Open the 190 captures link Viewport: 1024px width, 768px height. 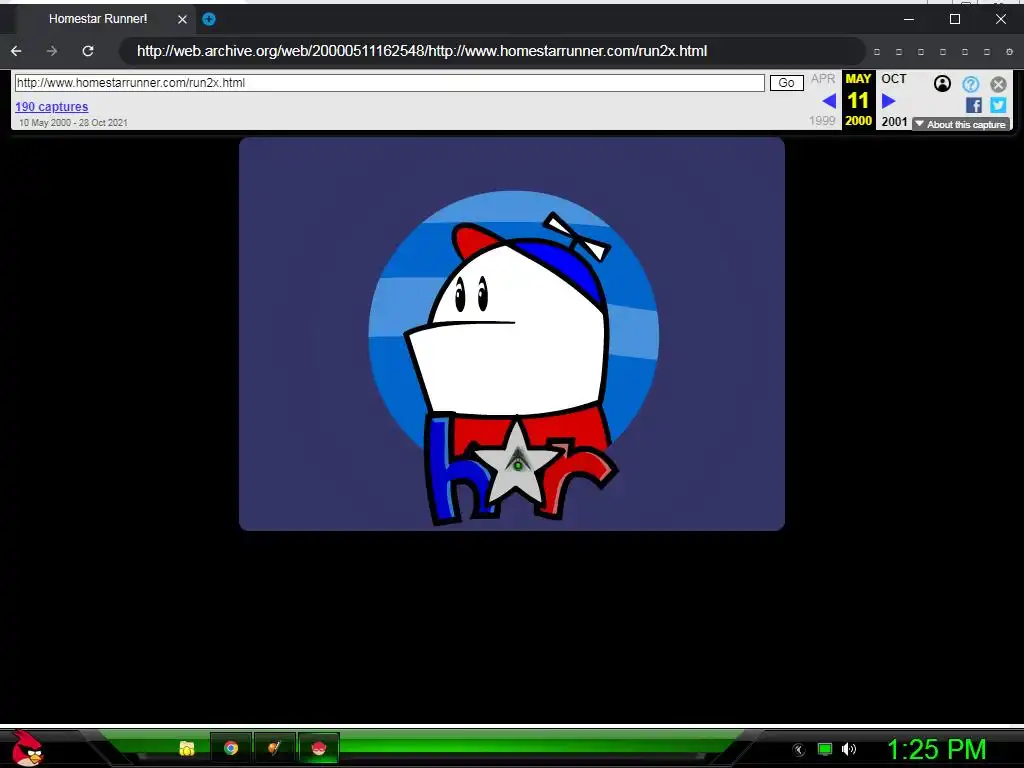click(x=52, y=106)
